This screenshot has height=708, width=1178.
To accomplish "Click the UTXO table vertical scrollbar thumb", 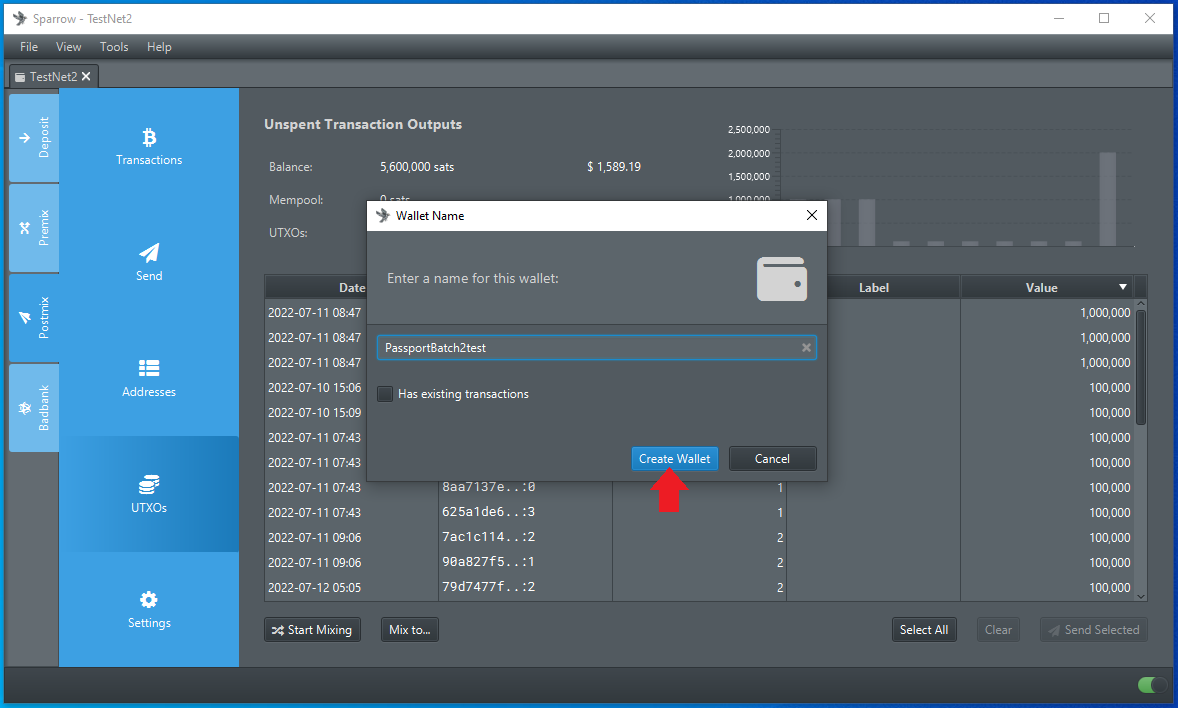I will (x=1141, y=368).
